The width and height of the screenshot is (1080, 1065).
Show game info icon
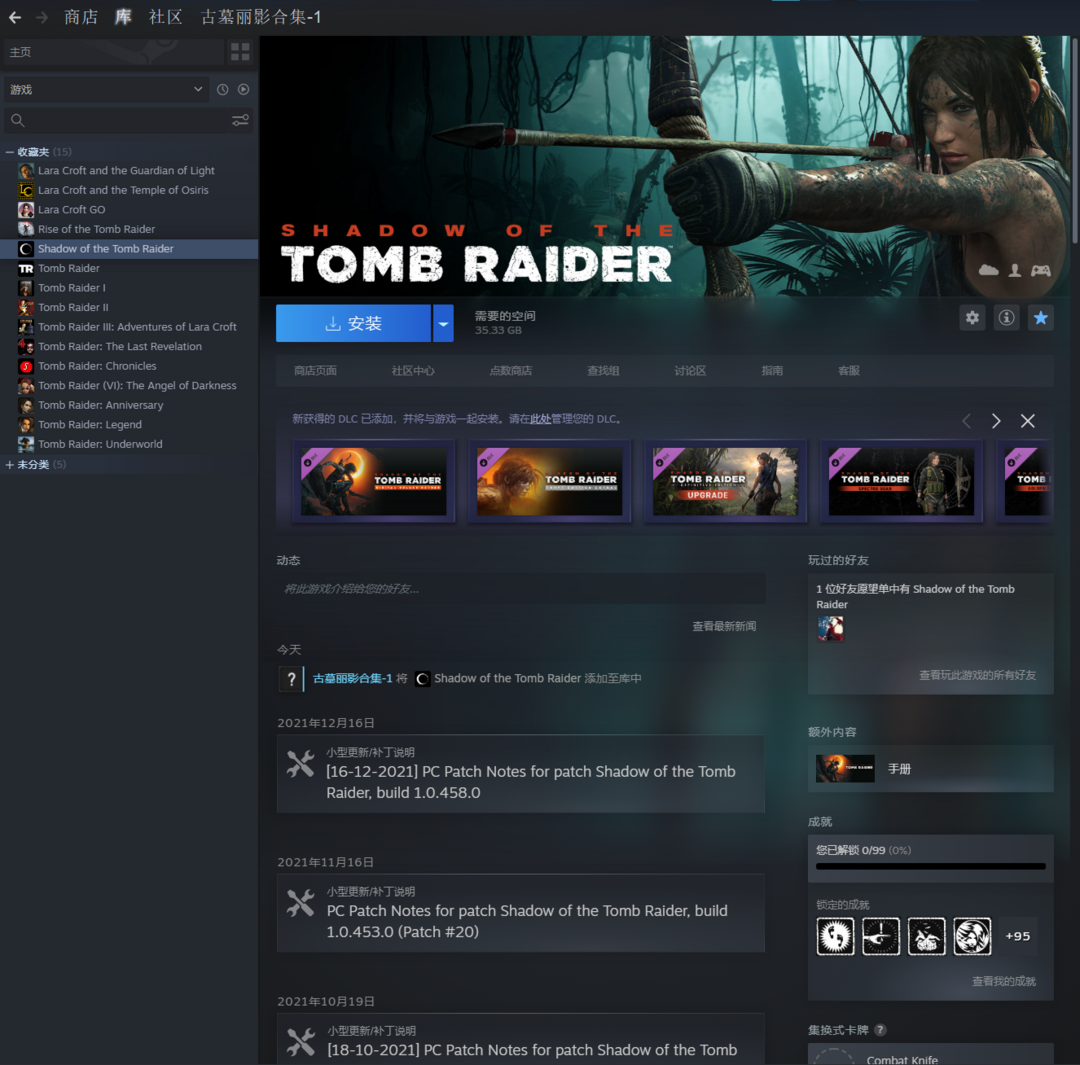pos(1006,318)
